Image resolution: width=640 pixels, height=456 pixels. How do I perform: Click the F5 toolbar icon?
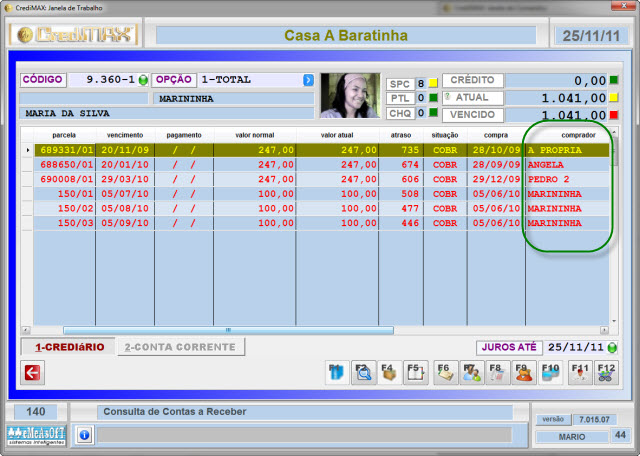(x=417, y=373)
